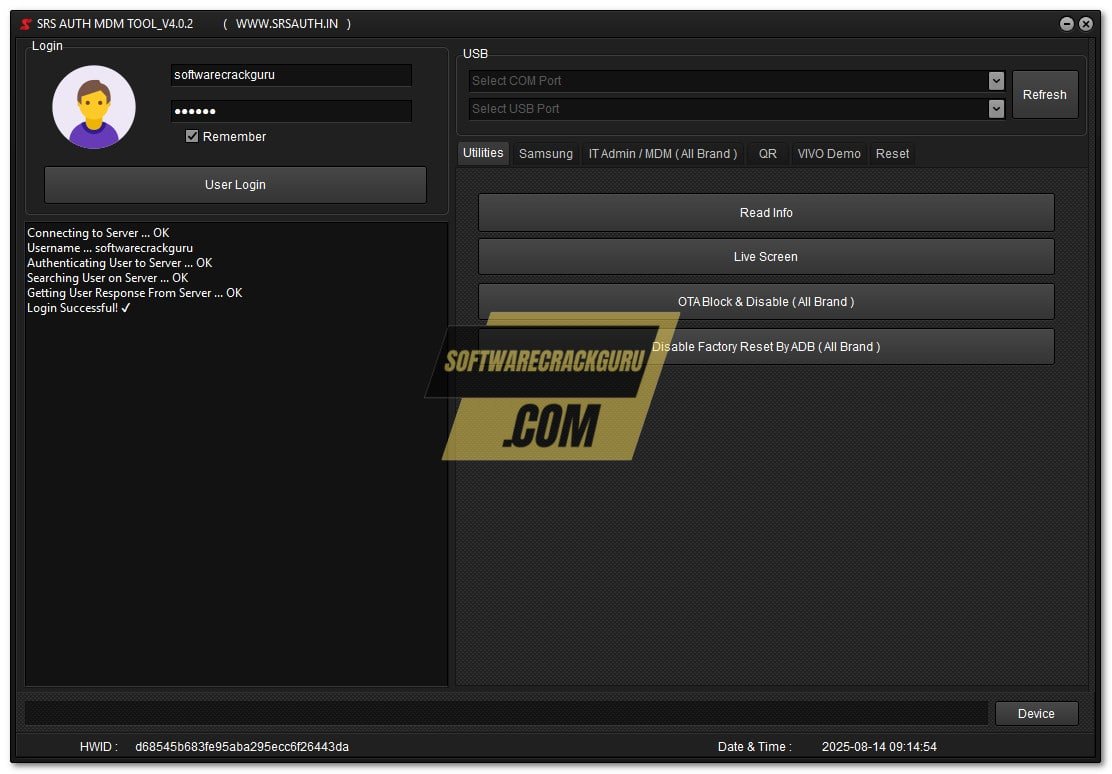Viewport: 1112px width, 774px height.
Task: Open the IT Admin / MDM ( All Brand ) tab
Action: tap(663, 154)
